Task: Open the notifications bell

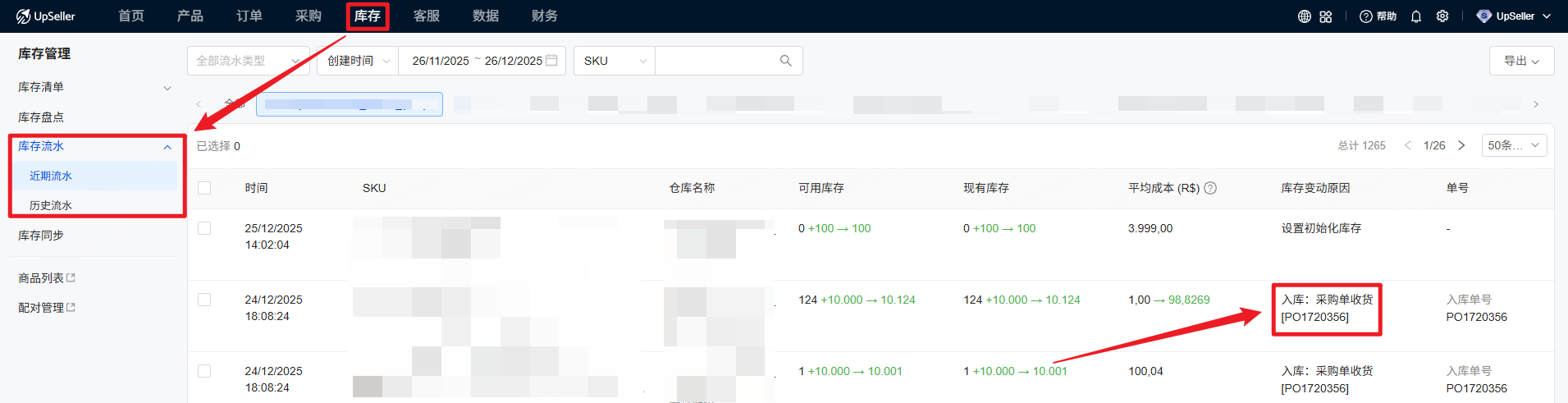Action: point(1415,16)
